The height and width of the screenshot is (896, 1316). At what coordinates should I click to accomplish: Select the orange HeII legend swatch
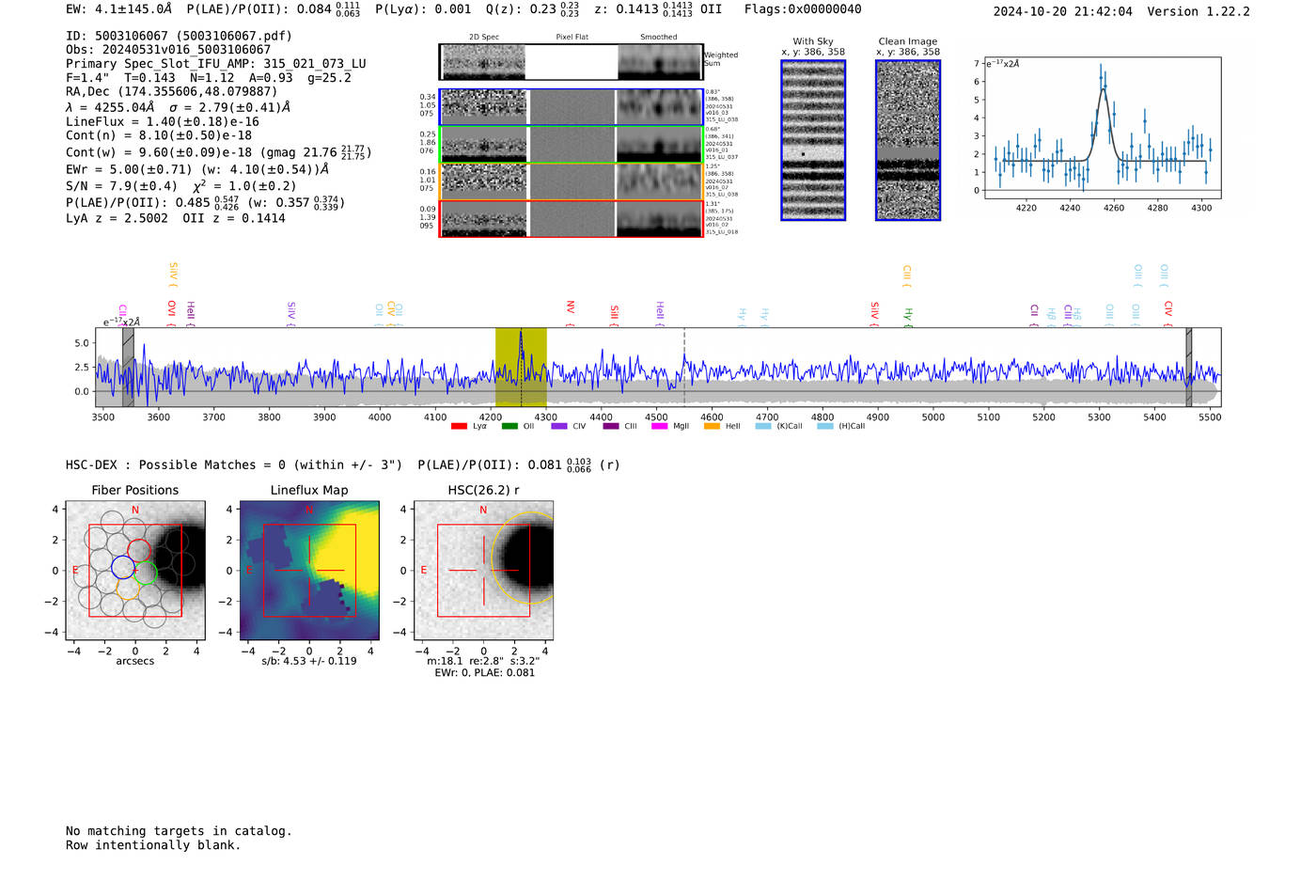[x=712, y=426]
